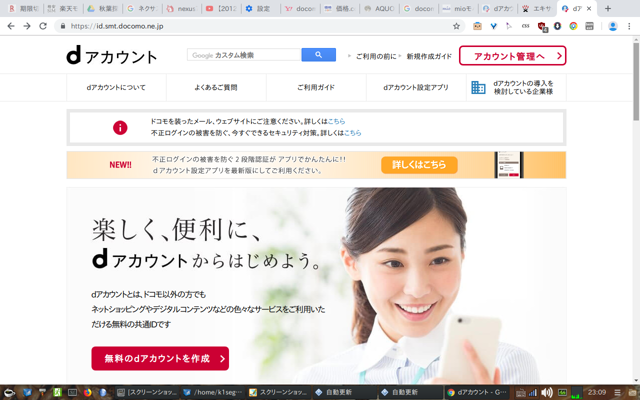Click the blue Y extension icon
This screenshot has width=640, height=400.
493,26
